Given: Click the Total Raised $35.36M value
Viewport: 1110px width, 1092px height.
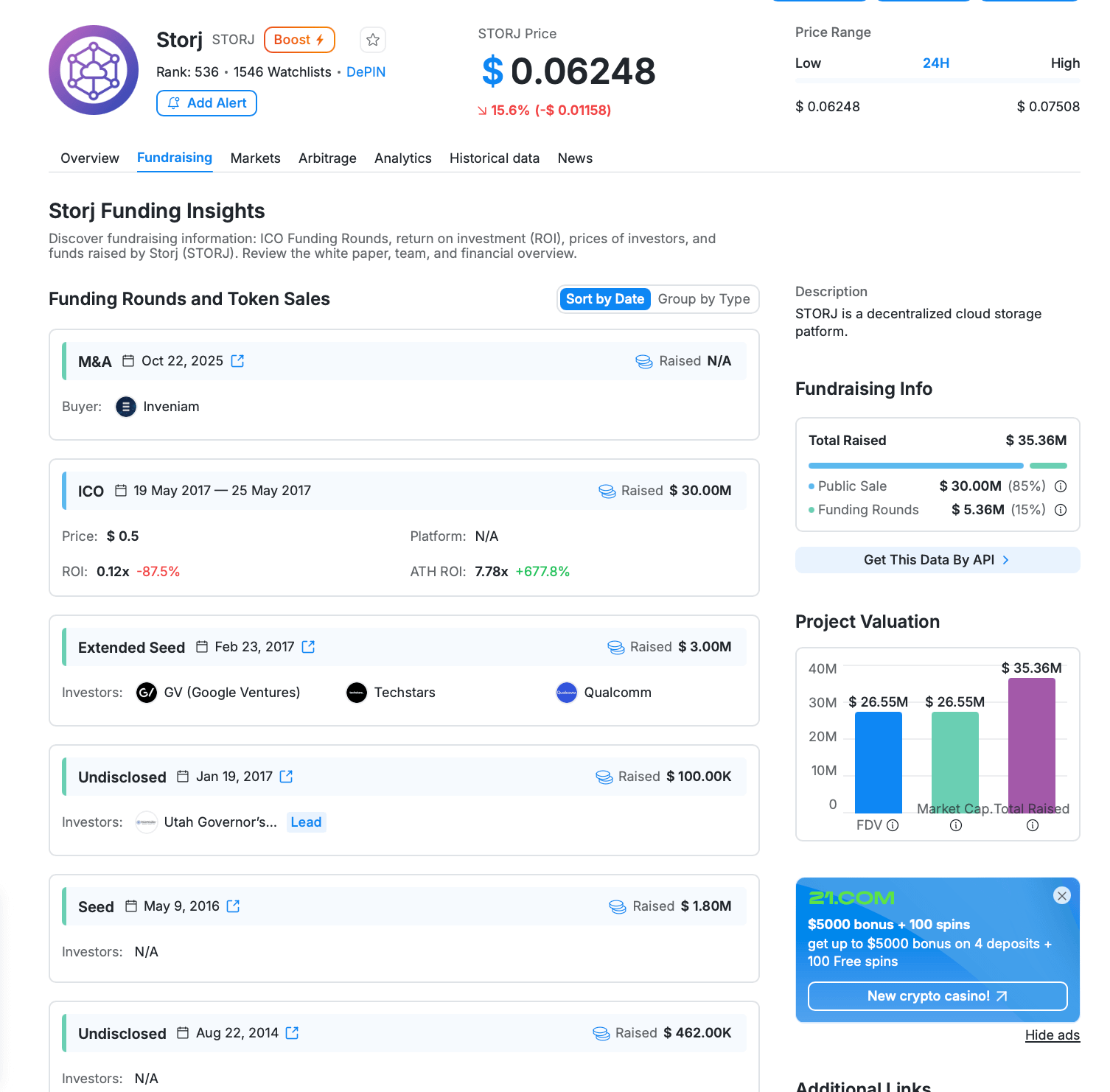Looking at the screenshot, I should pos(1036,441).
